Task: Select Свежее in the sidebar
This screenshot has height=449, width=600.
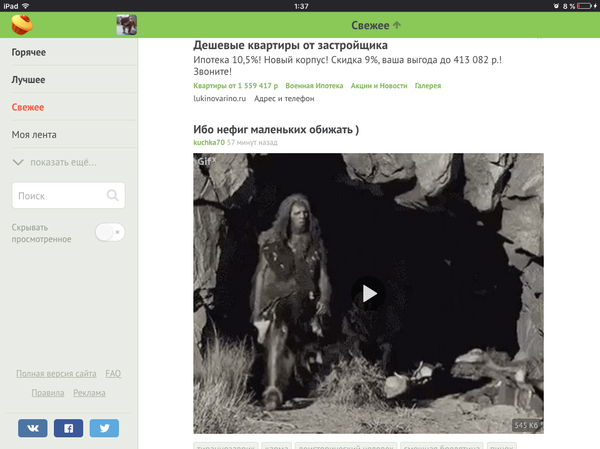Action: [28, 107]
